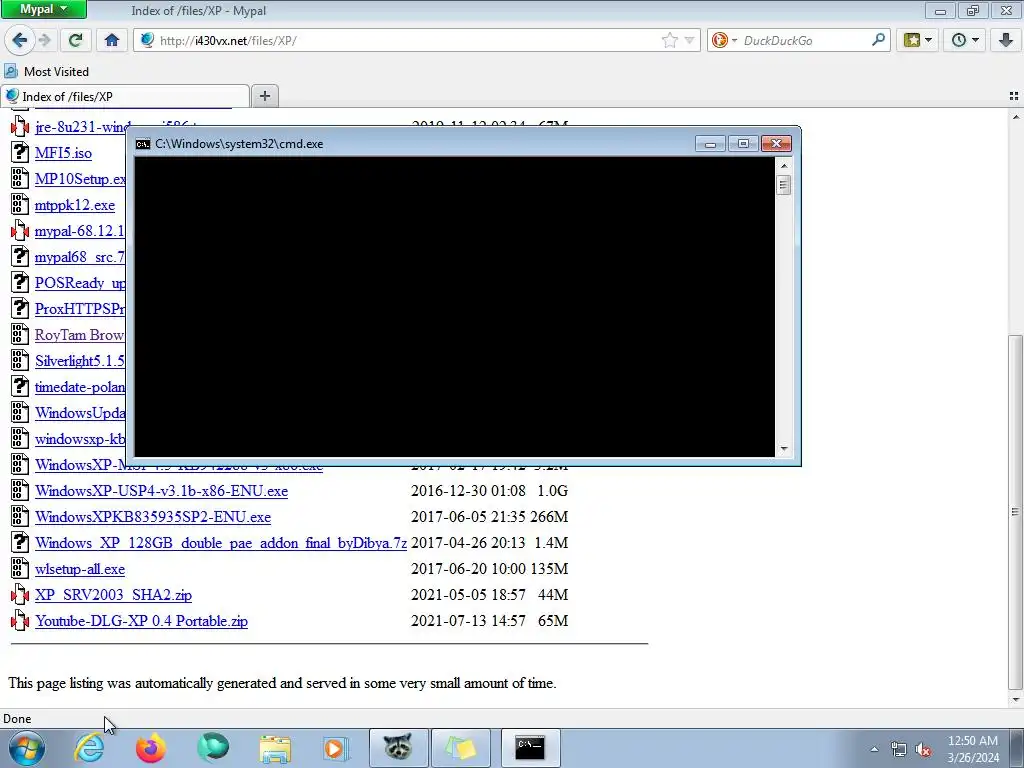Reload the current page
The height and width of the screenshot is (768, 1024).
[x=76, y=40]
